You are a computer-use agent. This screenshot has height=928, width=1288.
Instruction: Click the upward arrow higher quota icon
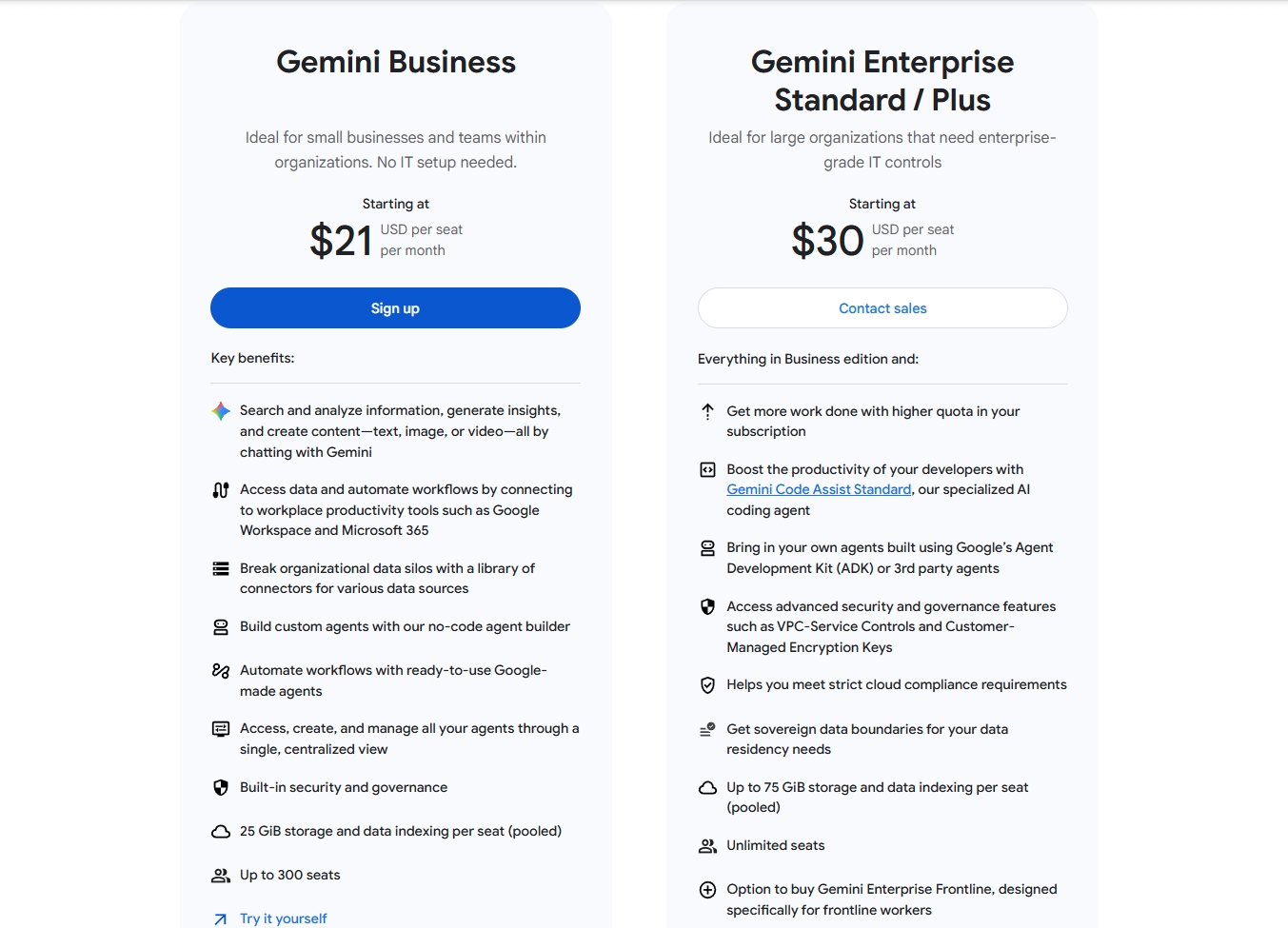click(707, 411)
